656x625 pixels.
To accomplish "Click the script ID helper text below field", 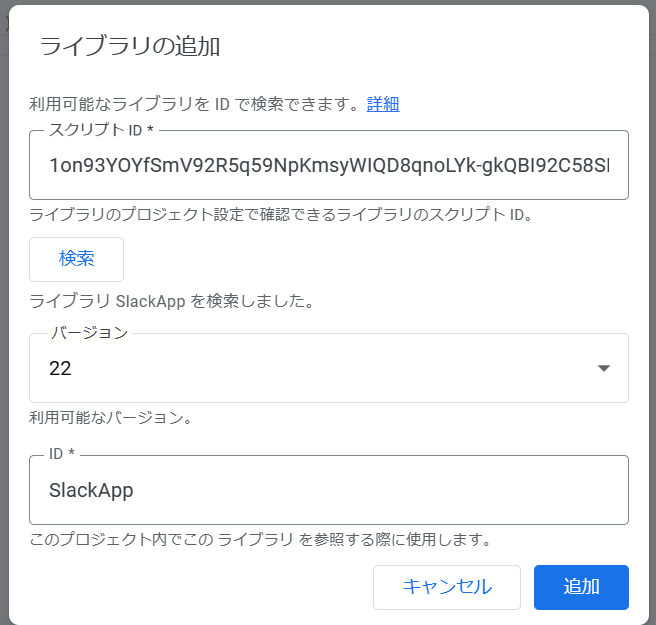I will click(x=281, y=215).
